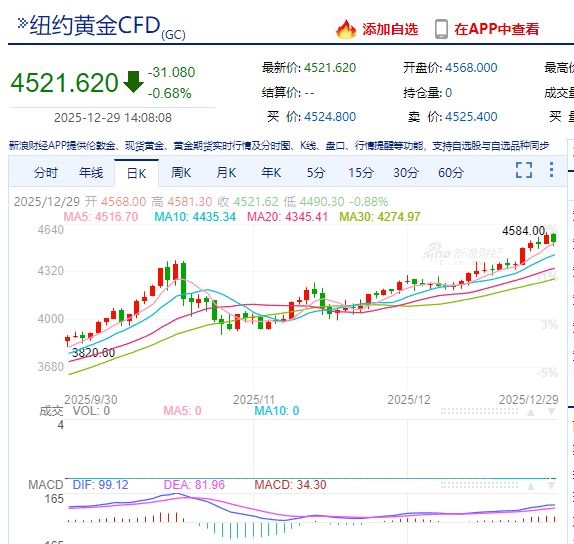Select the 月K tab
This screenshot has width=574, height=544.
[226, 172]
